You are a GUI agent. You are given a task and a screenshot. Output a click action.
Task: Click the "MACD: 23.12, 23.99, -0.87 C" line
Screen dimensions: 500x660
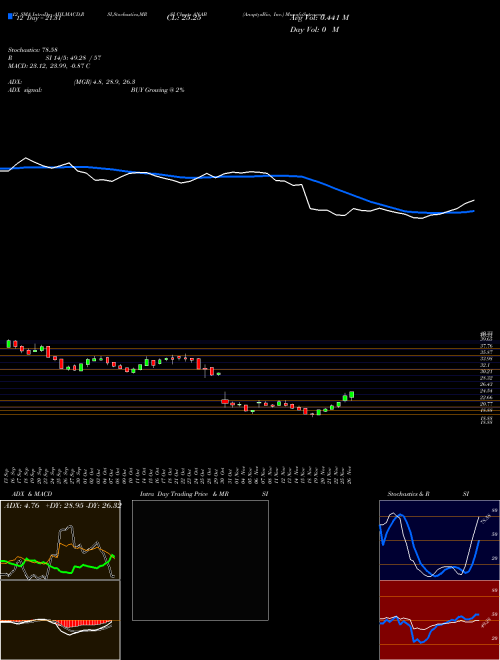[x=49, y=66]
